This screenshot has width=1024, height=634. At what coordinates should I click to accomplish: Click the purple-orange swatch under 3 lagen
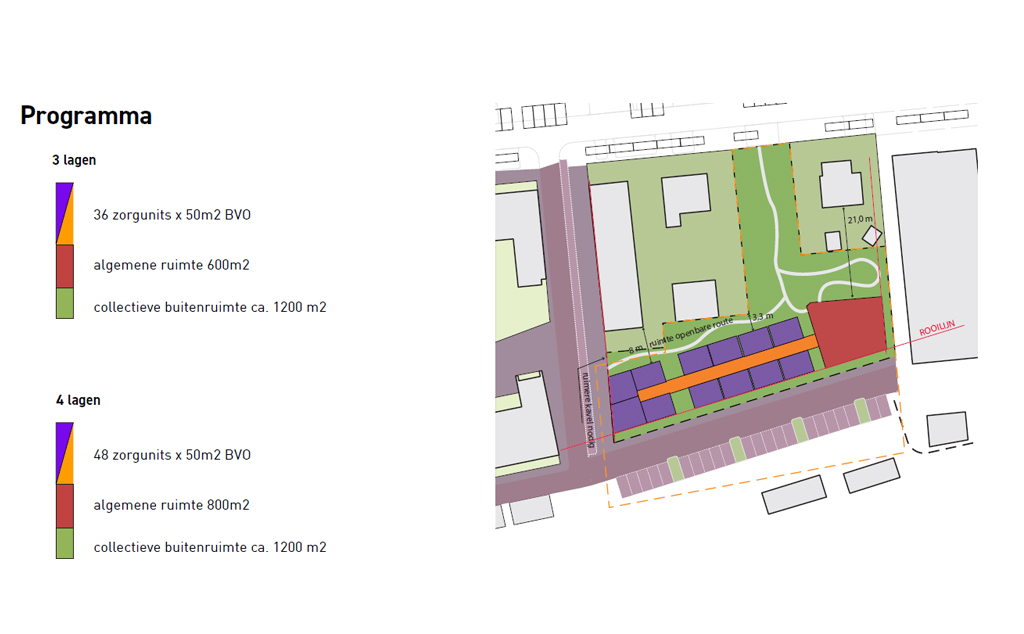(64, 214)
